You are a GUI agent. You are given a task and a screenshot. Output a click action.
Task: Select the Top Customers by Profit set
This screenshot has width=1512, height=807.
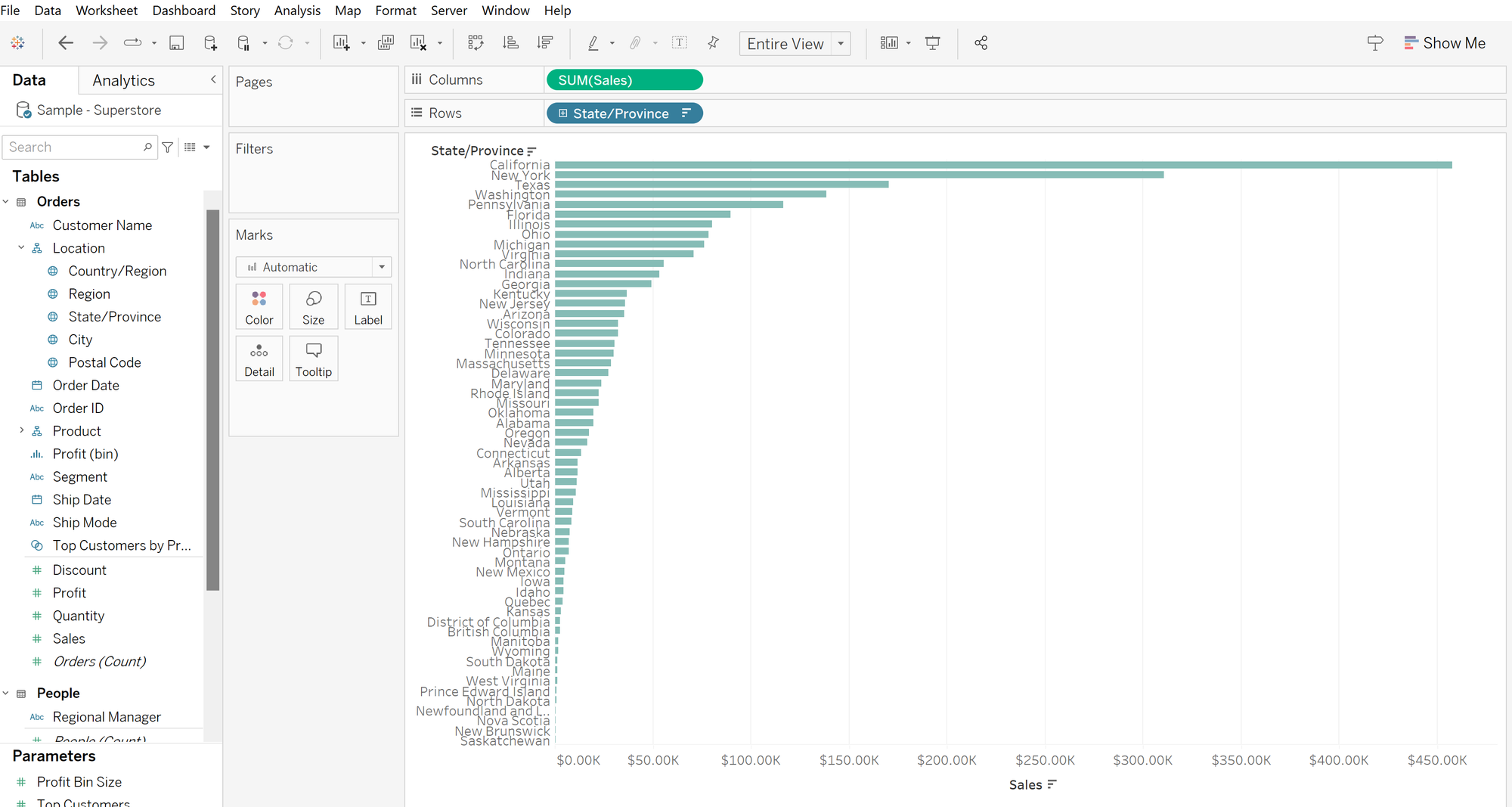(122, 545)
